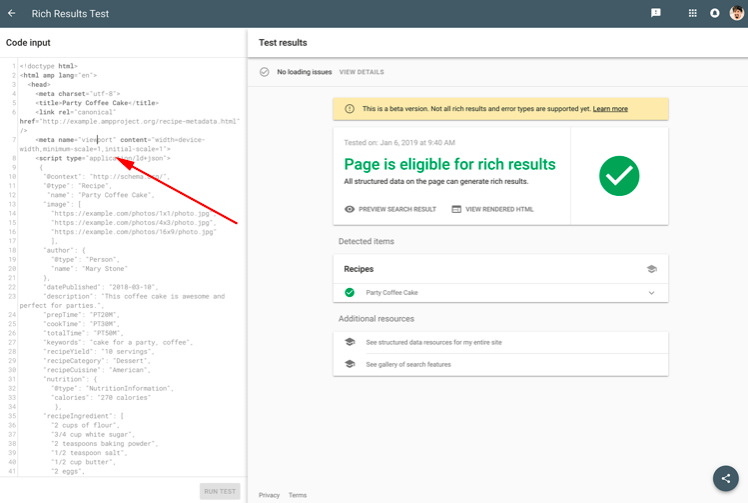Open the user account avatar
Image resolution: width=748 pixels, height=503 pixels.
tap(737, 13)
